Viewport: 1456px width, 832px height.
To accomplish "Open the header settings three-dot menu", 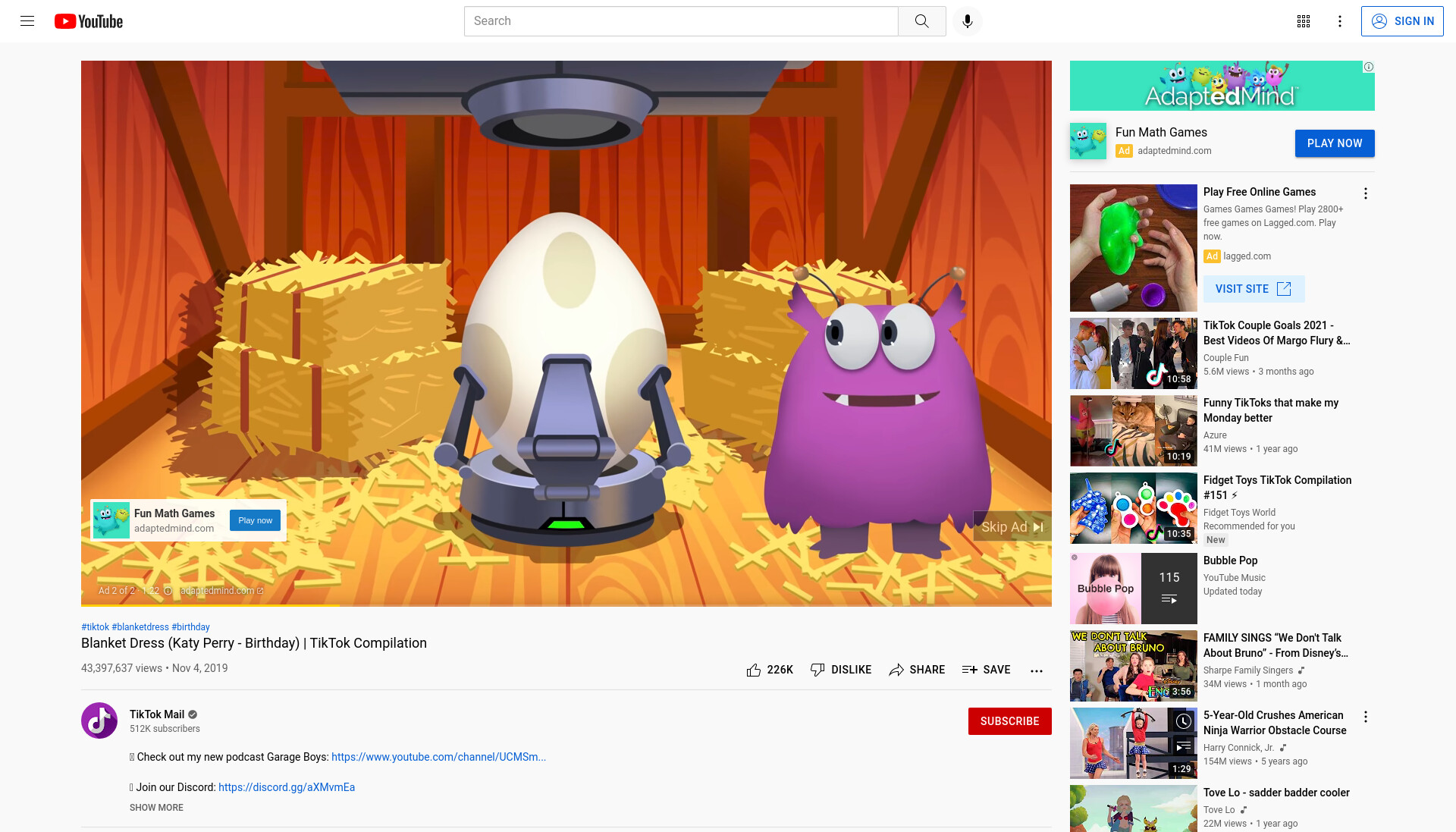I will 1340,21.
